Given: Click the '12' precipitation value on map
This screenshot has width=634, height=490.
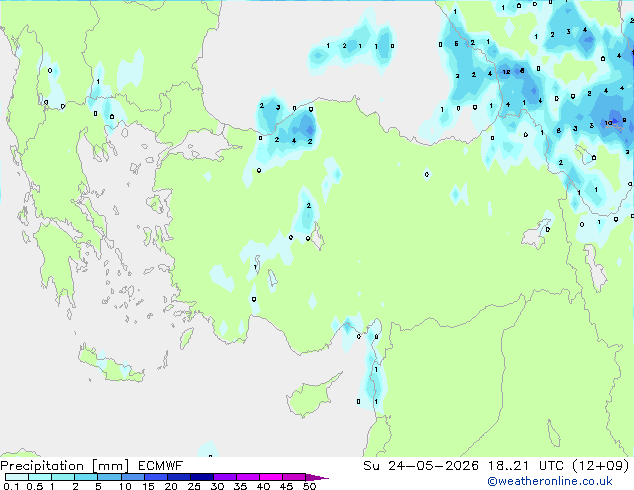Looking at the screenshot, I should click(506, 72).
